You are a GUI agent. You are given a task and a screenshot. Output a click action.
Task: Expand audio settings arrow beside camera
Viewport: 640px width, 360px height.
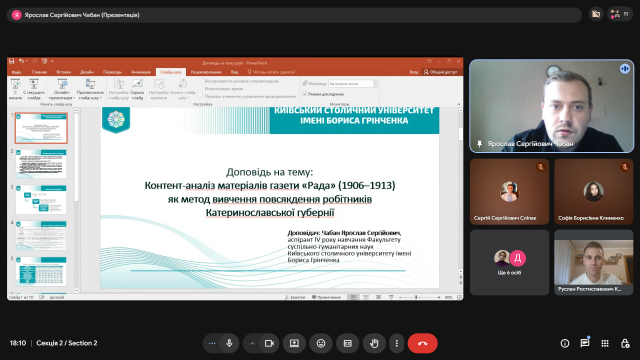[x=252, y=343]
